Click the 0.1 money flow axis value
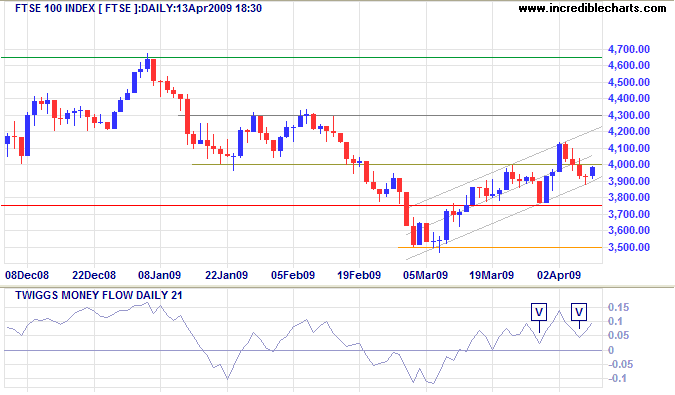675x395 pixels. tap(615, 322)
